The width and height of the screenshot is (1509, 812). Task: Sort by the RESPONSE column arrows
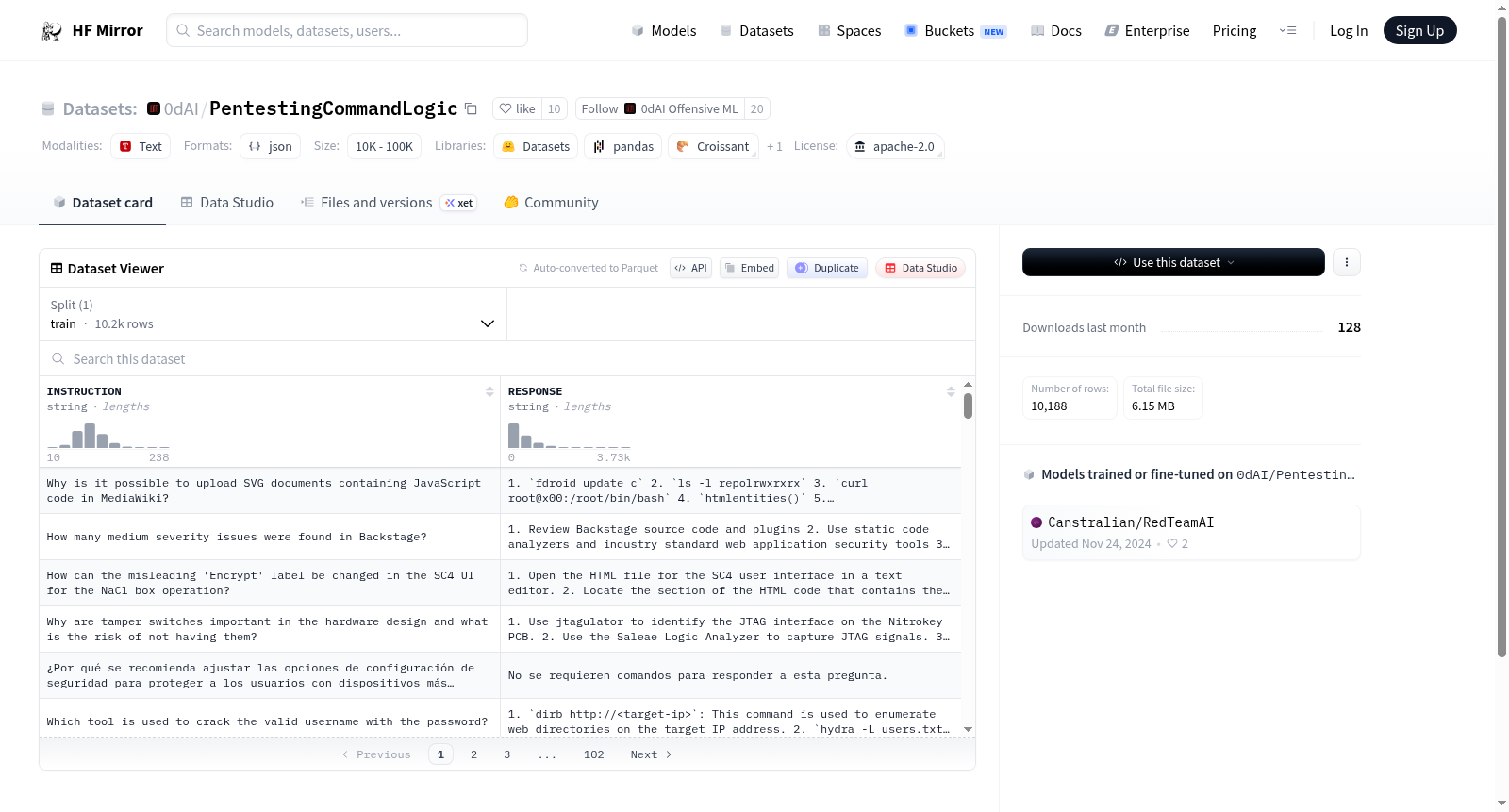pyautogui.click(x=951, y=391)
